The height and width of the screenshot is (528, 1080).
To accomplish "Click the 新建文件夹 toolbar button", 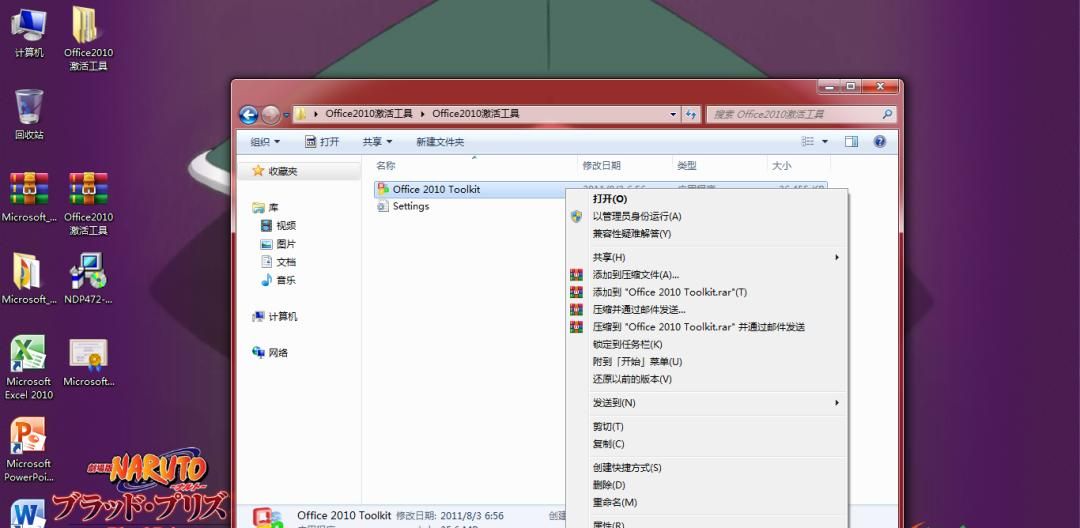I will (440, 142).
